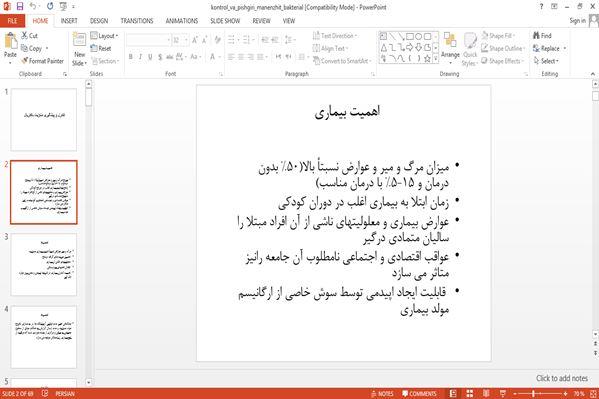Switch to the INSERT tab
The image size is (599, 399).
[x=69, y=21]
